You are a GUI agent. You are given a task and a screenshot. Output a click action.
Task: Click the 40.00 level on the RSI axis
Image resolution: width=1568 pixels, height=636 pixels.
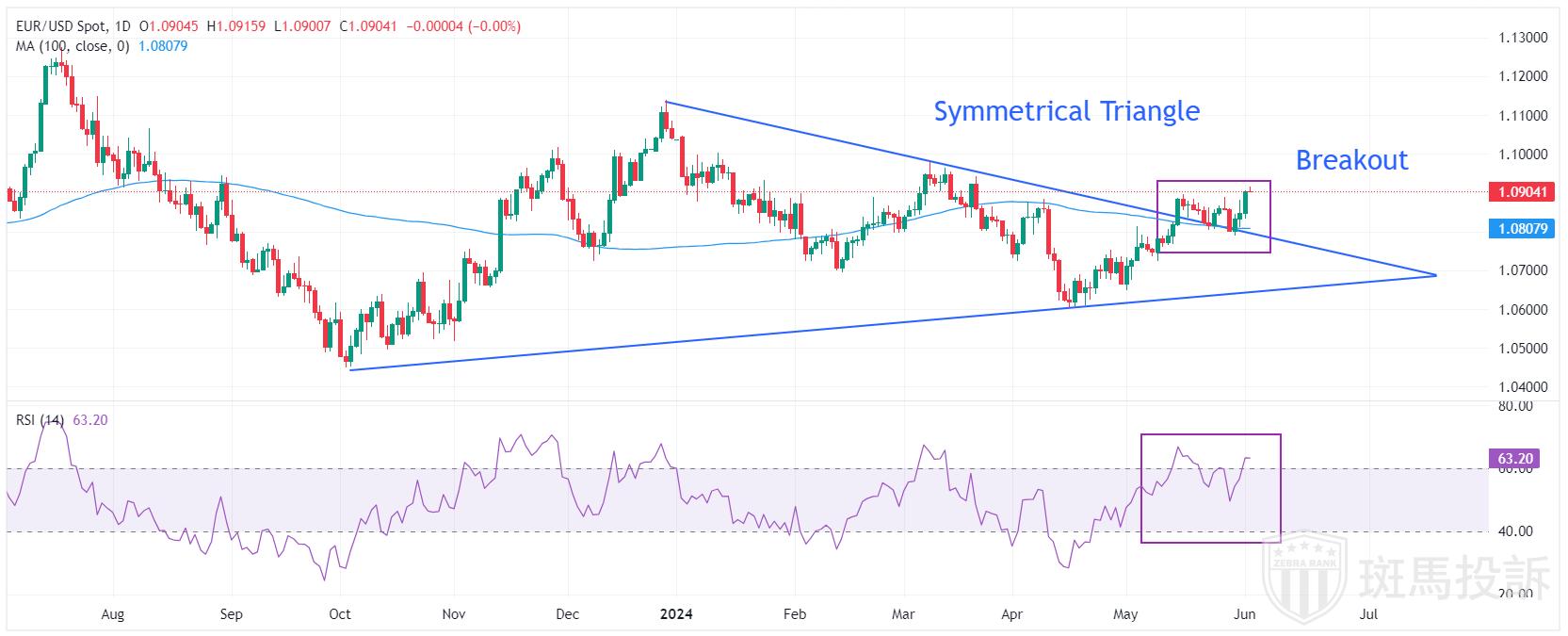(x=1515, y=531)
